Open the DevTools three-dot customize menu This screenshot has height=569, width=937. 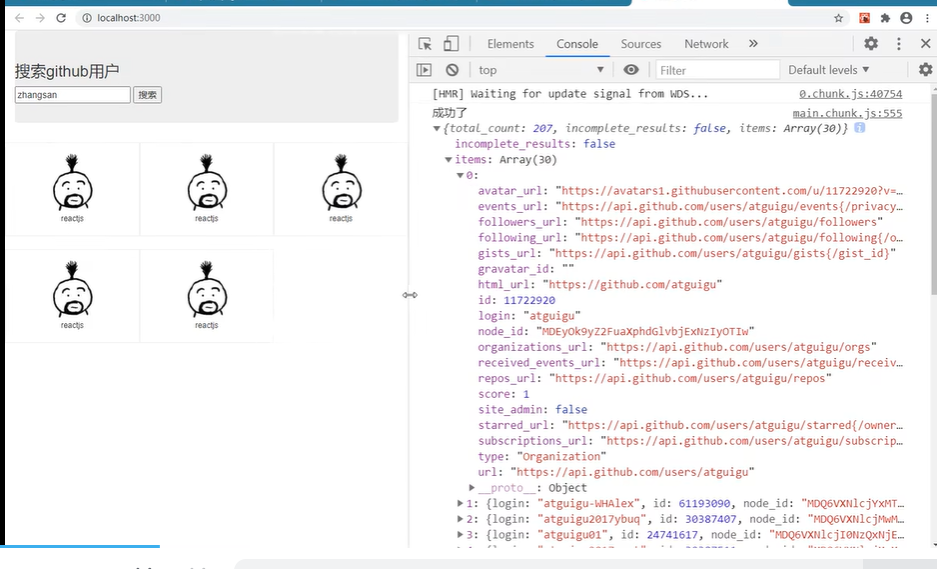[899, 43]
